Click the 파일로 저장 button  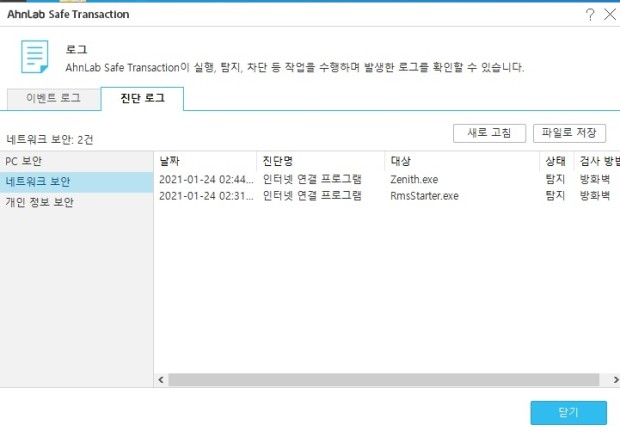coord(569,133)
